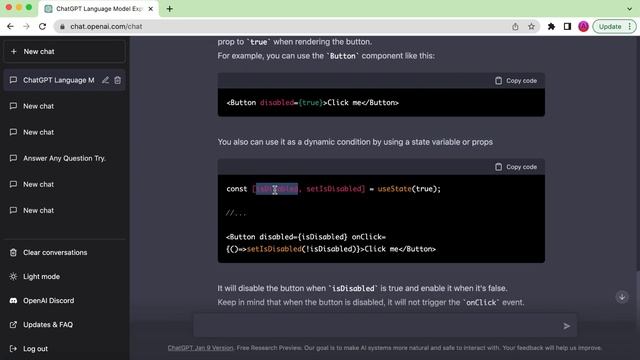Click the useState(true) text in code
The height and width of the screenshot is (360, 640).
pos(409,189)
